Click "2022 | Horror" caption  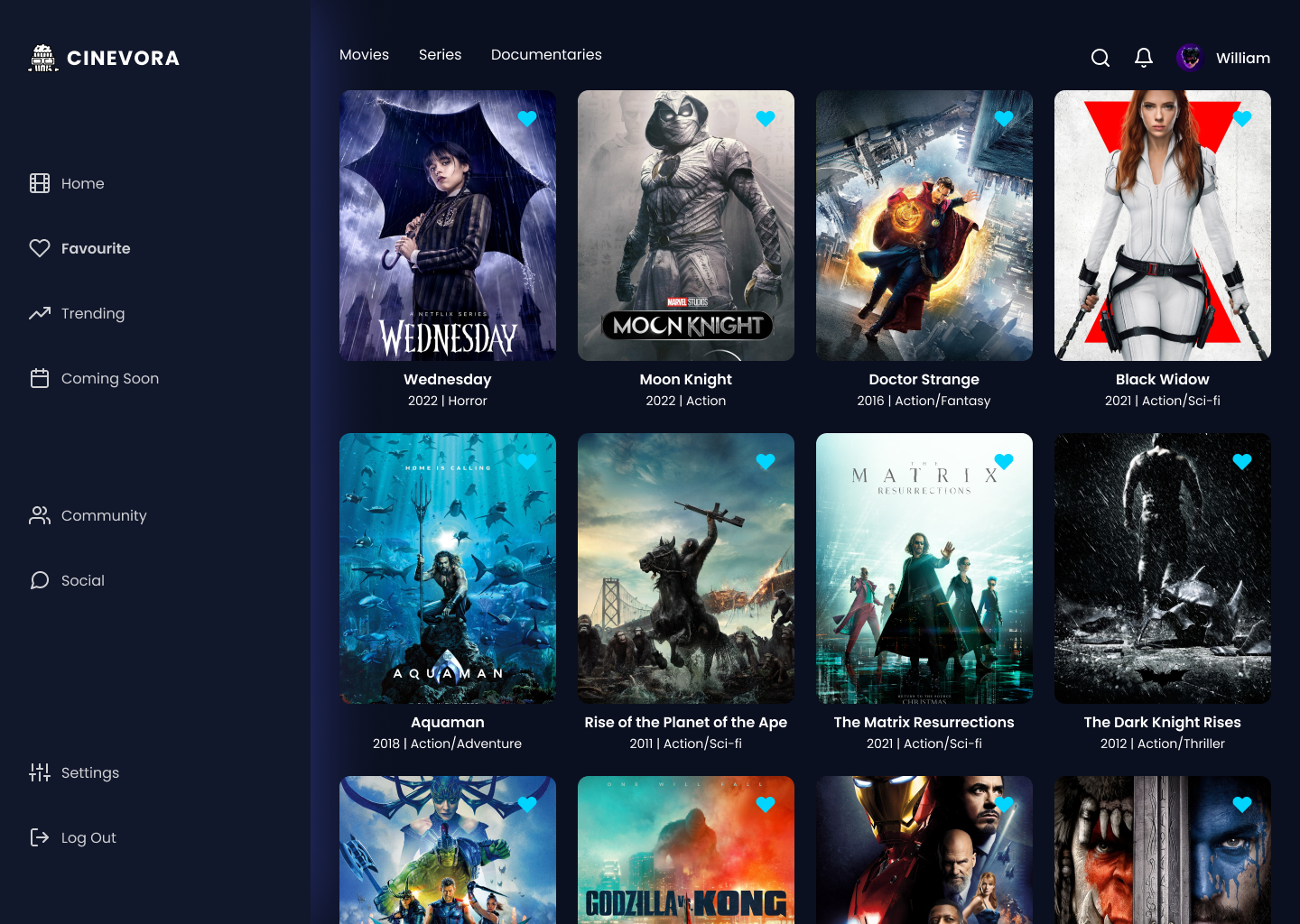(448, 401)
